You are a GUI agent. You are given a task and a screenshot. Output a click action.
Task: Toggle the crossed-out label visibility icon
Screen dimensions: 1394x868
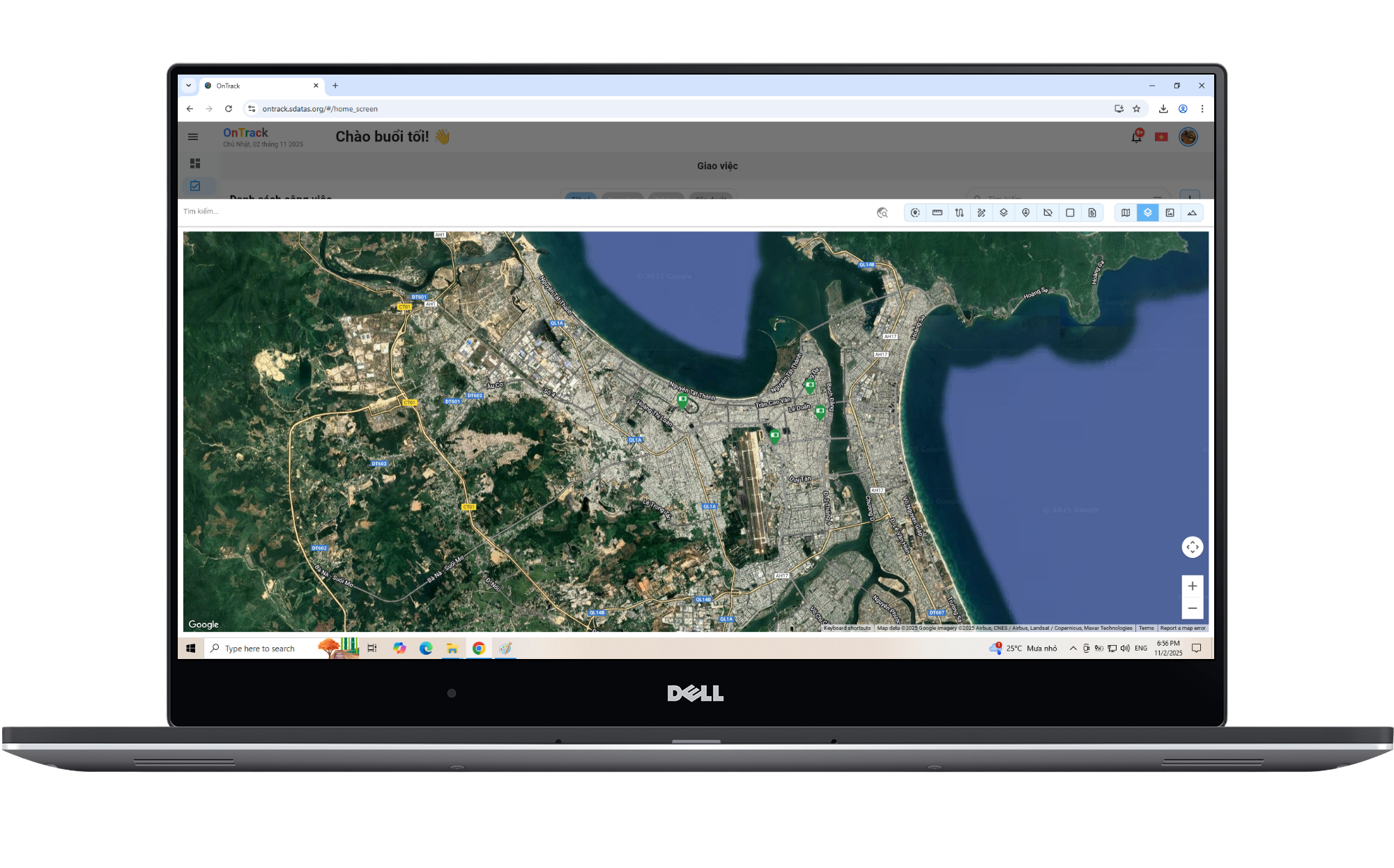click(x=1048, y=212)
